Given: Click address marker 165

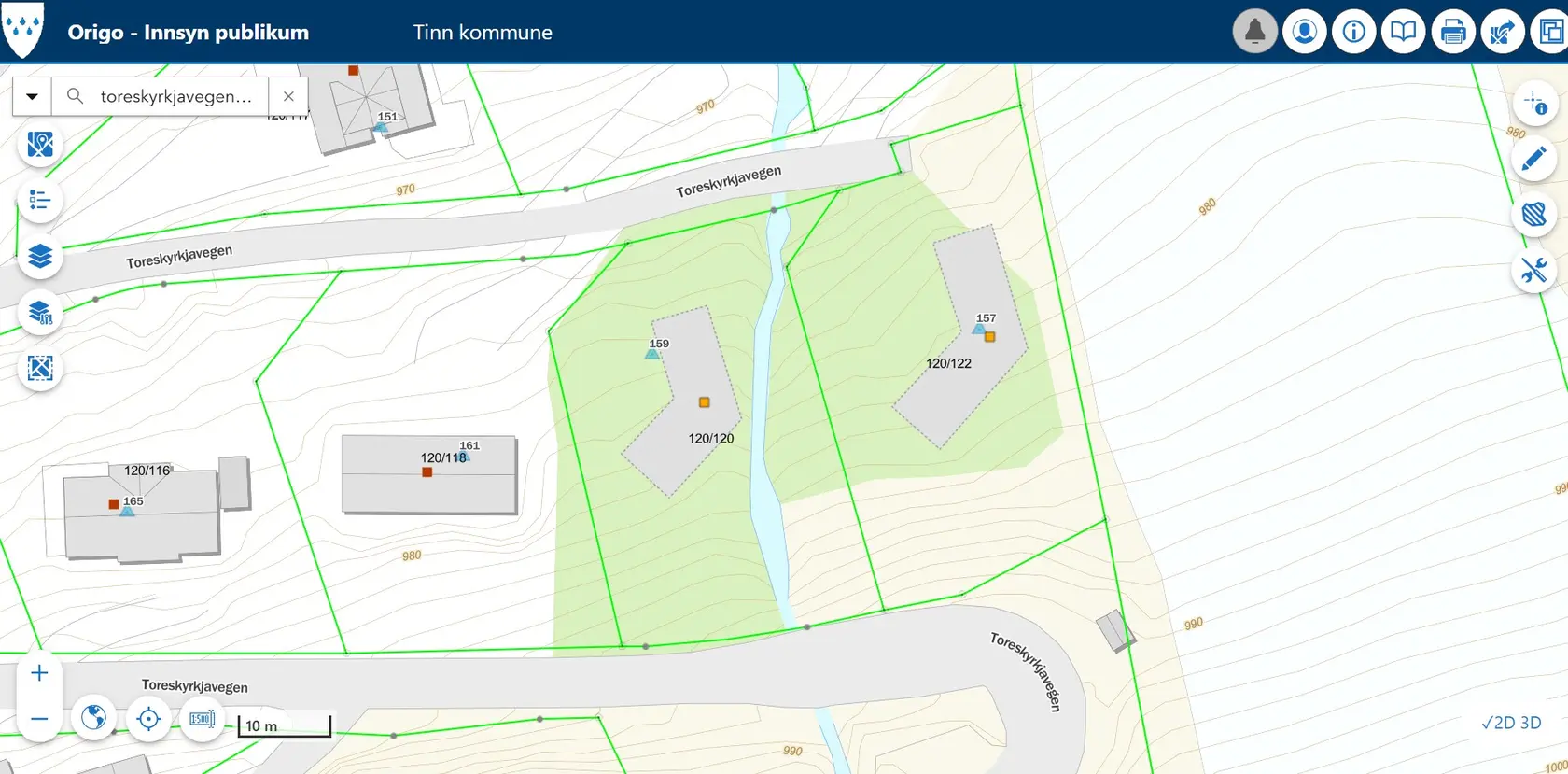Looking at the screenshot, I should 127,511.
